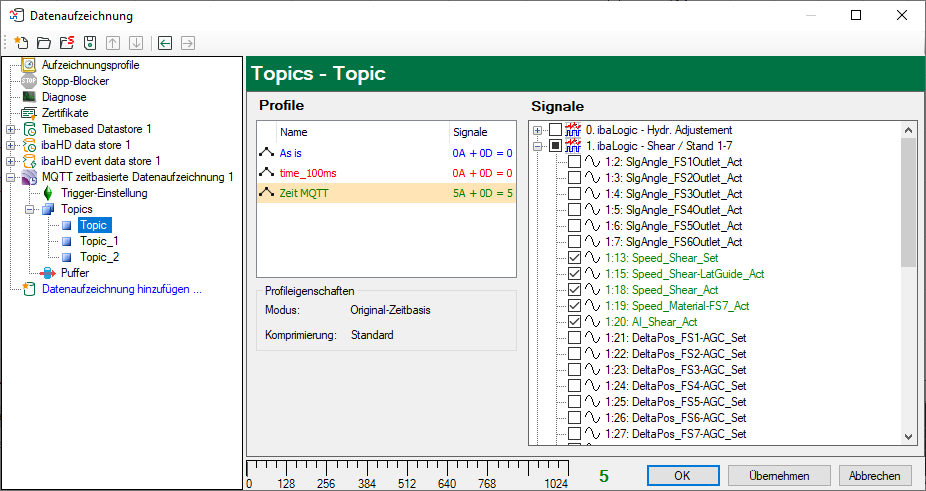
Task: Collapse the MQTT zeitbasierte Datenaufzeichnung 1 node
Action: point(10,177)
